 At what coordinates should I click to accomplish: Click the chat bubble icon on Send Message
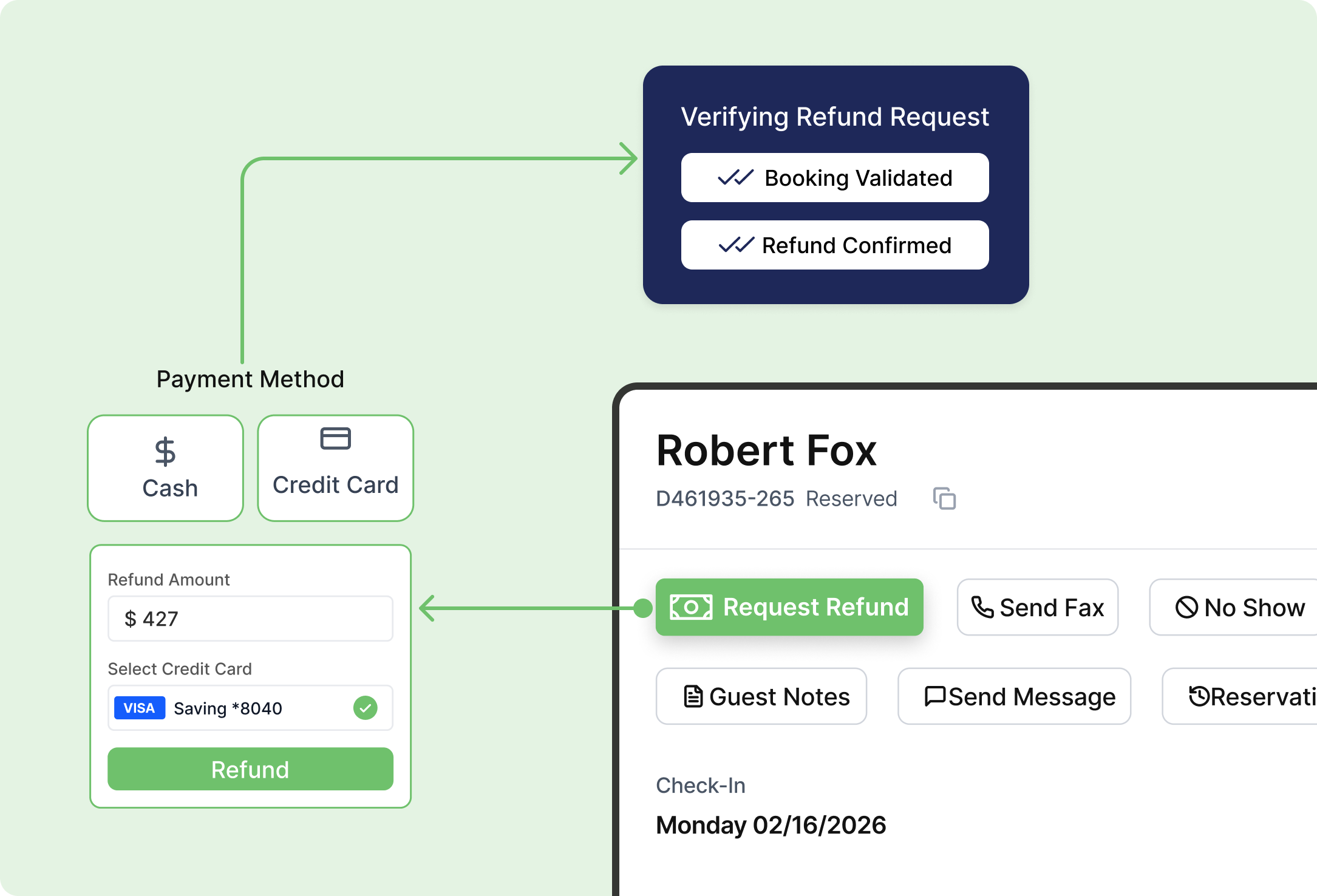(934, 696)
